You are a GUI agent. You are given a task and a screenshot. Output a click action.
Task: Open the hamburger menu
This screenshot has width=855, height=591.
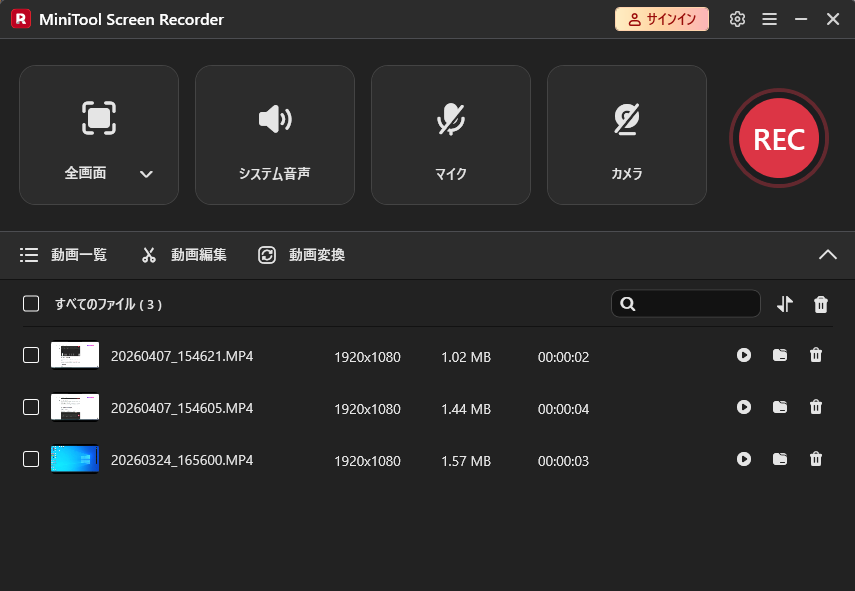pos(769,18)
